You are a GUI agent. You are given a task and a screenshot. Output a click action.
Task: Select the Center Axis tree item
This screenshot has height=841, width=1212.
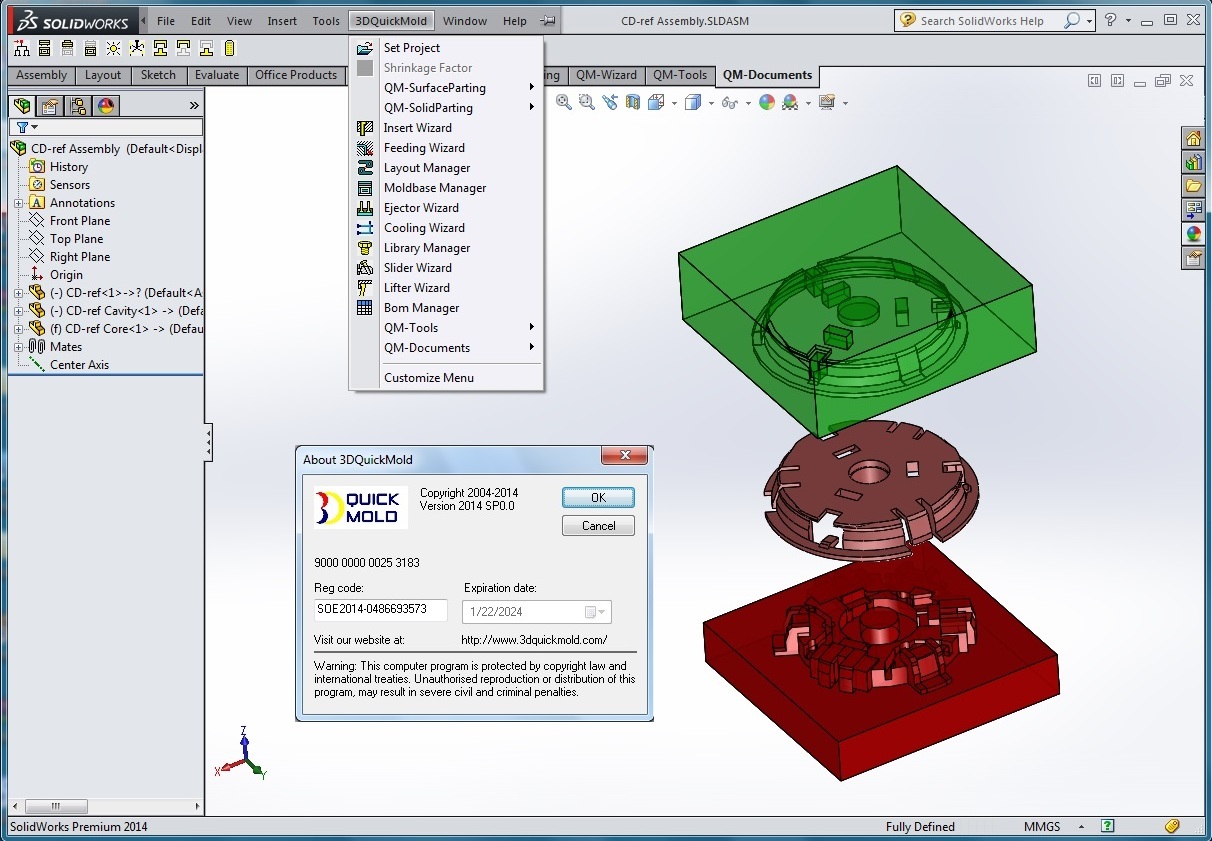coord(80,365)
